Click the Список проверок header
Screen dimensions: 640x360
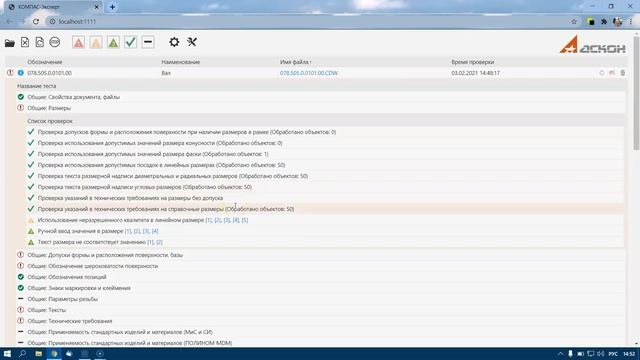[50, 121]
